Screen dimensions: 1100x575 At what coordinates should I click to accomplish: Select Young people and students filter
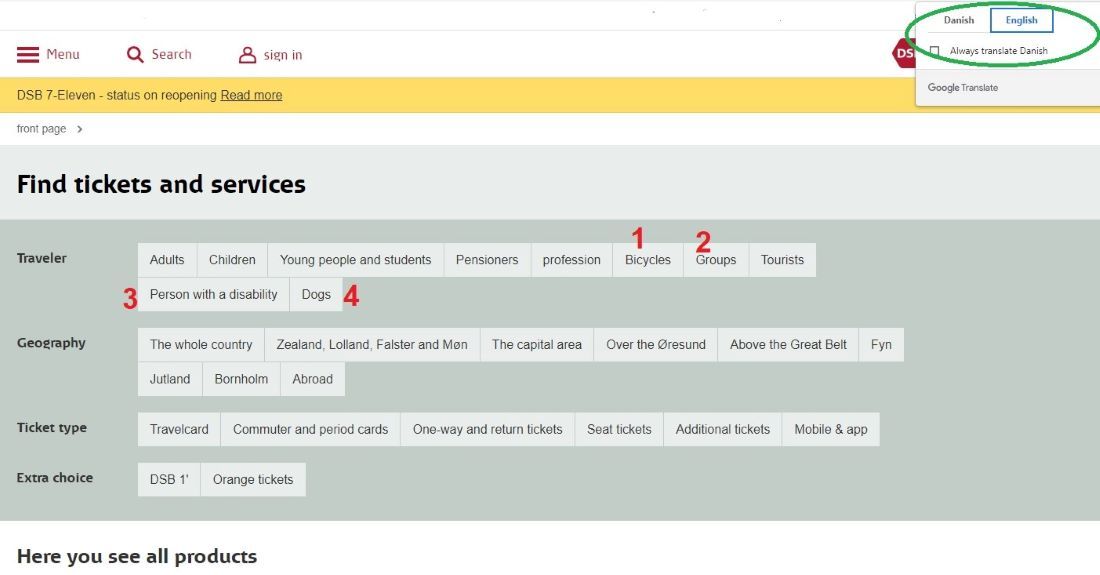click(x=356, y=260)
